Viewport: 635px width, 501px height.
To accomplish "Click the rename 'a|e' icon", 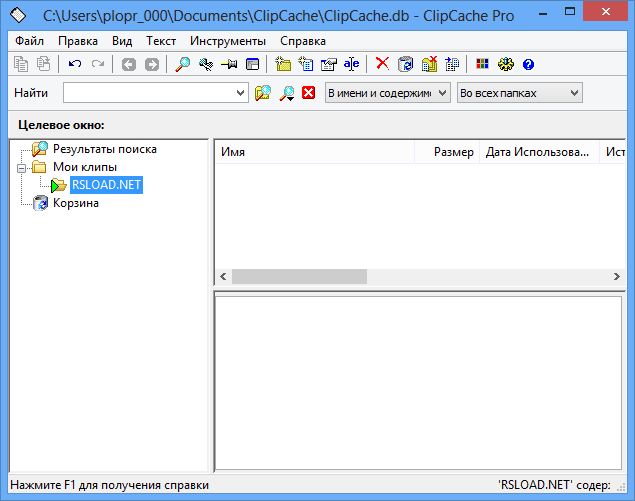I will pyautogui.click(x=352, y=64).
